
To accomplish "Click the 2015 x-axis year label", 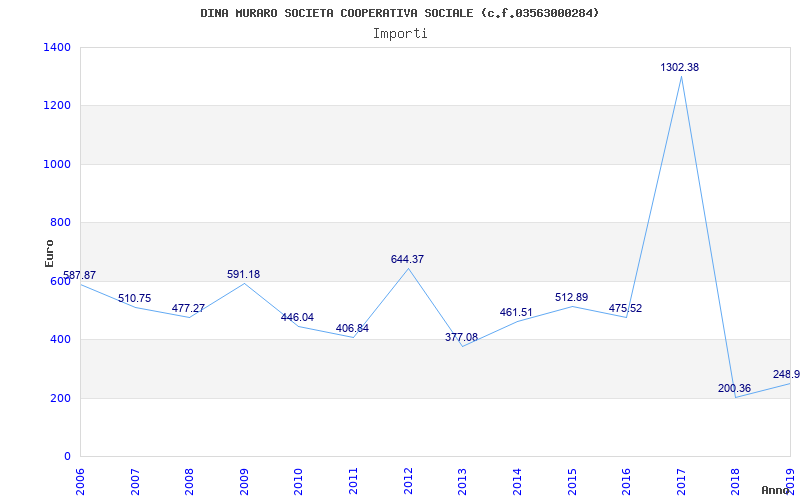I will click(x=571, y=481).
